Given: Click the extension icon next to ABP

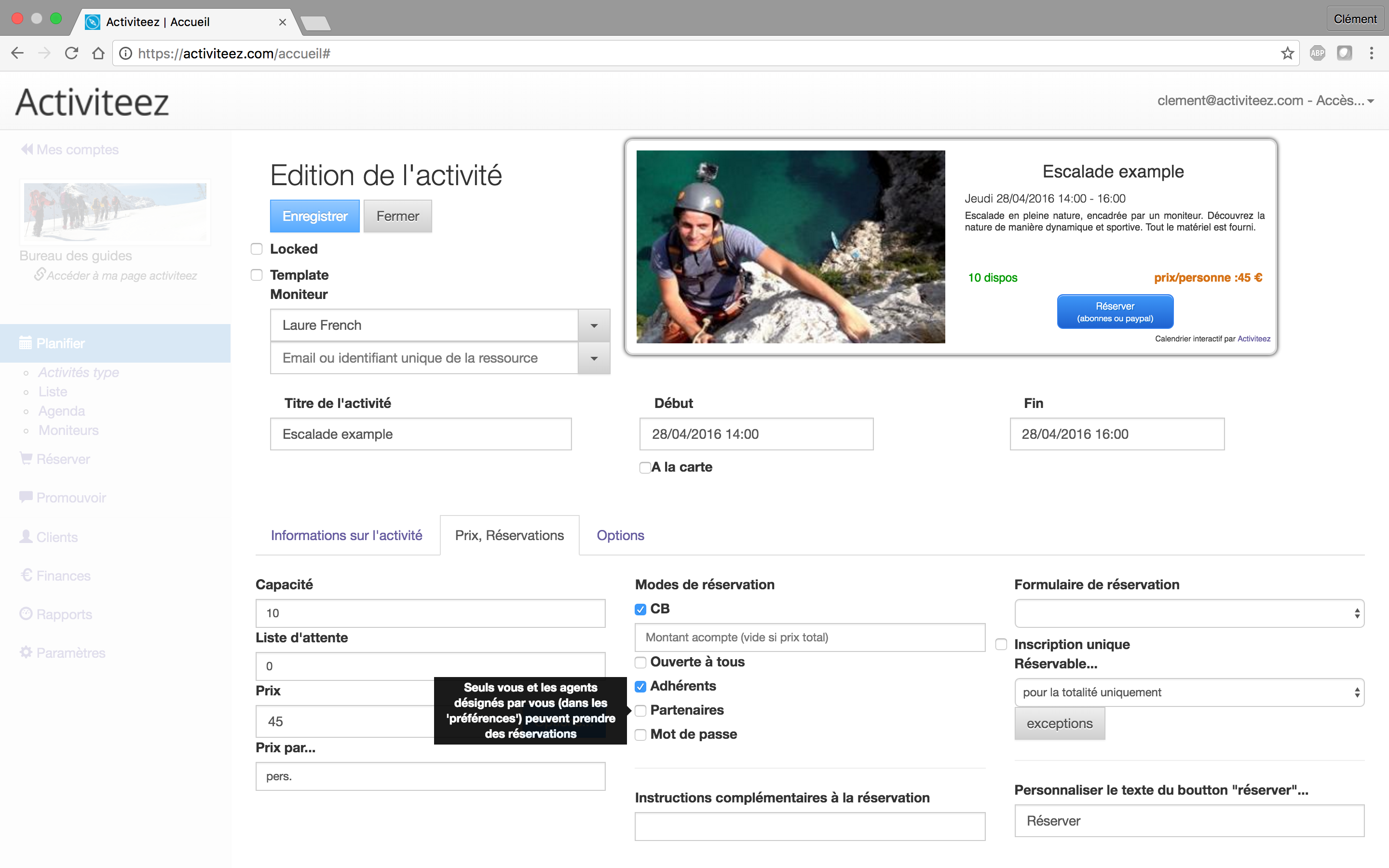Looking at the screenshot, I should tap(1344, 54).
